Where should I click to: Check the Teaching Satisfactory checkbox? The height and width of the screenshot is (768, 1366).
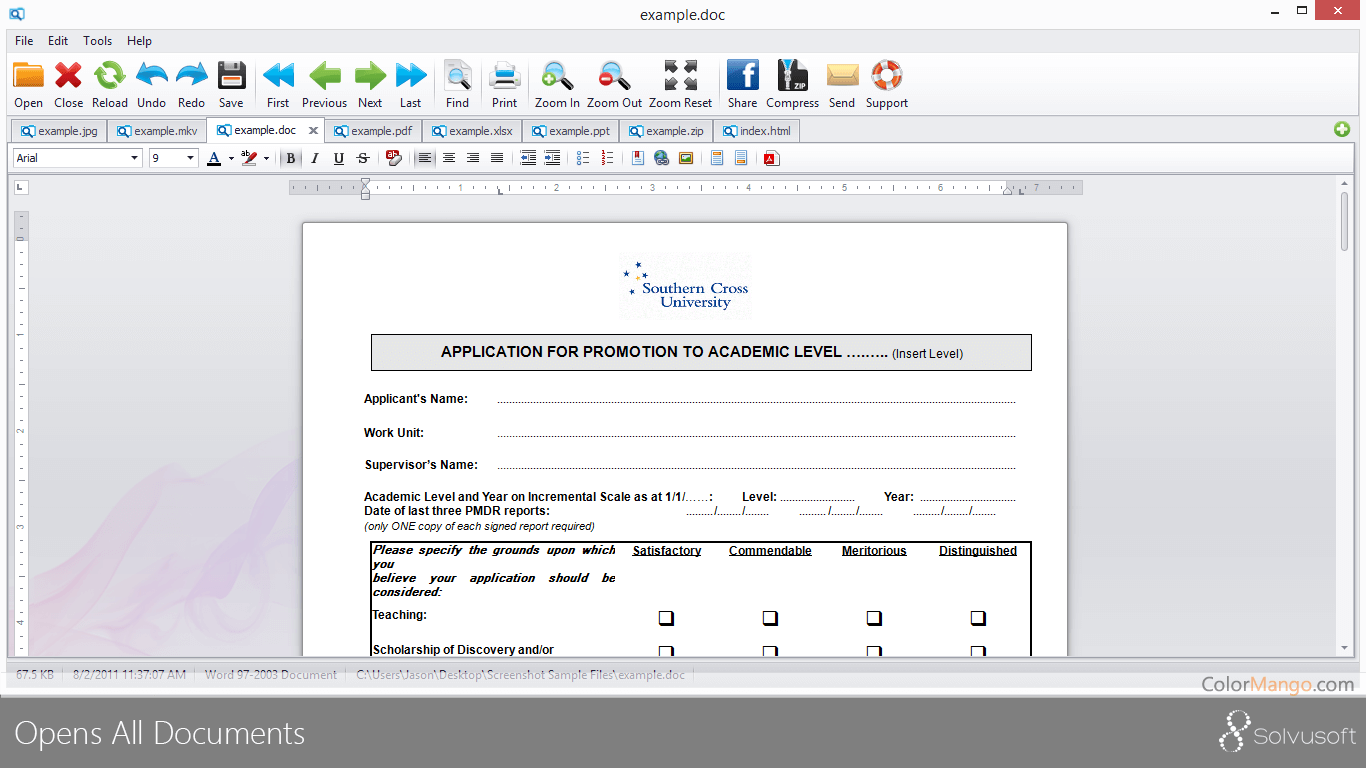coord(666,618)
